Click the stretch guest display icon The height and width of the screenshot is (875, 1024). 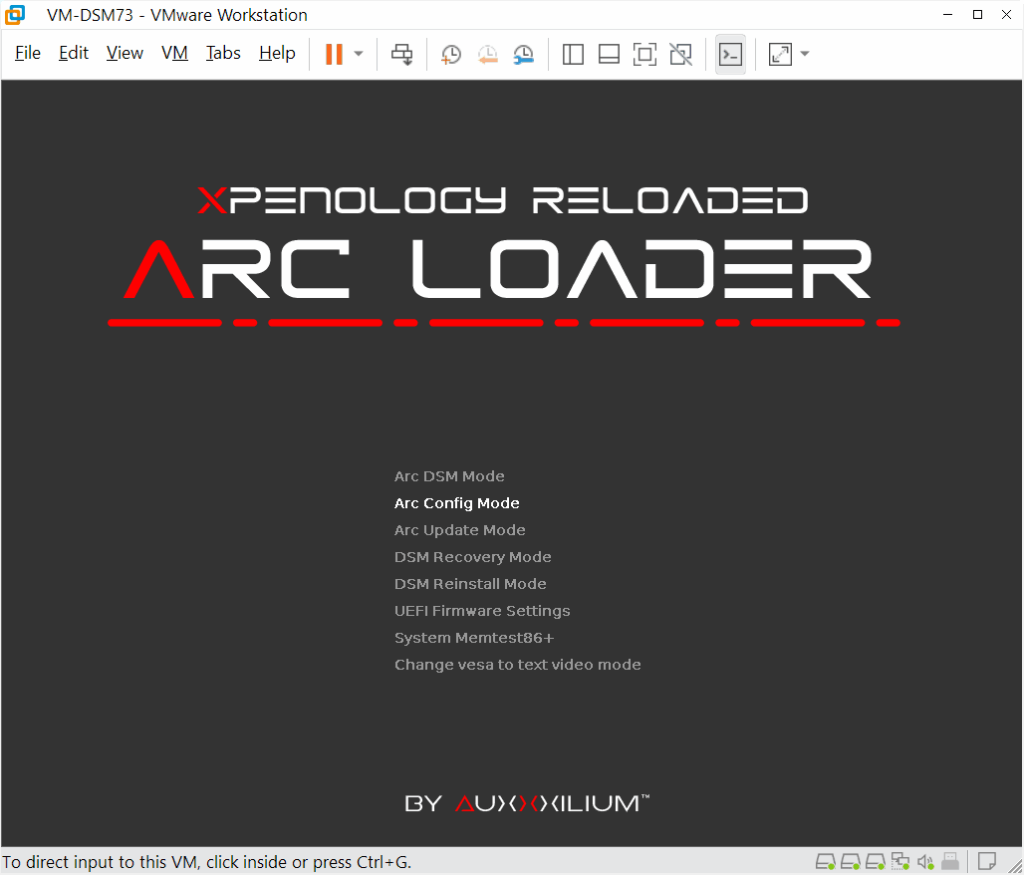tap(780, 54)
